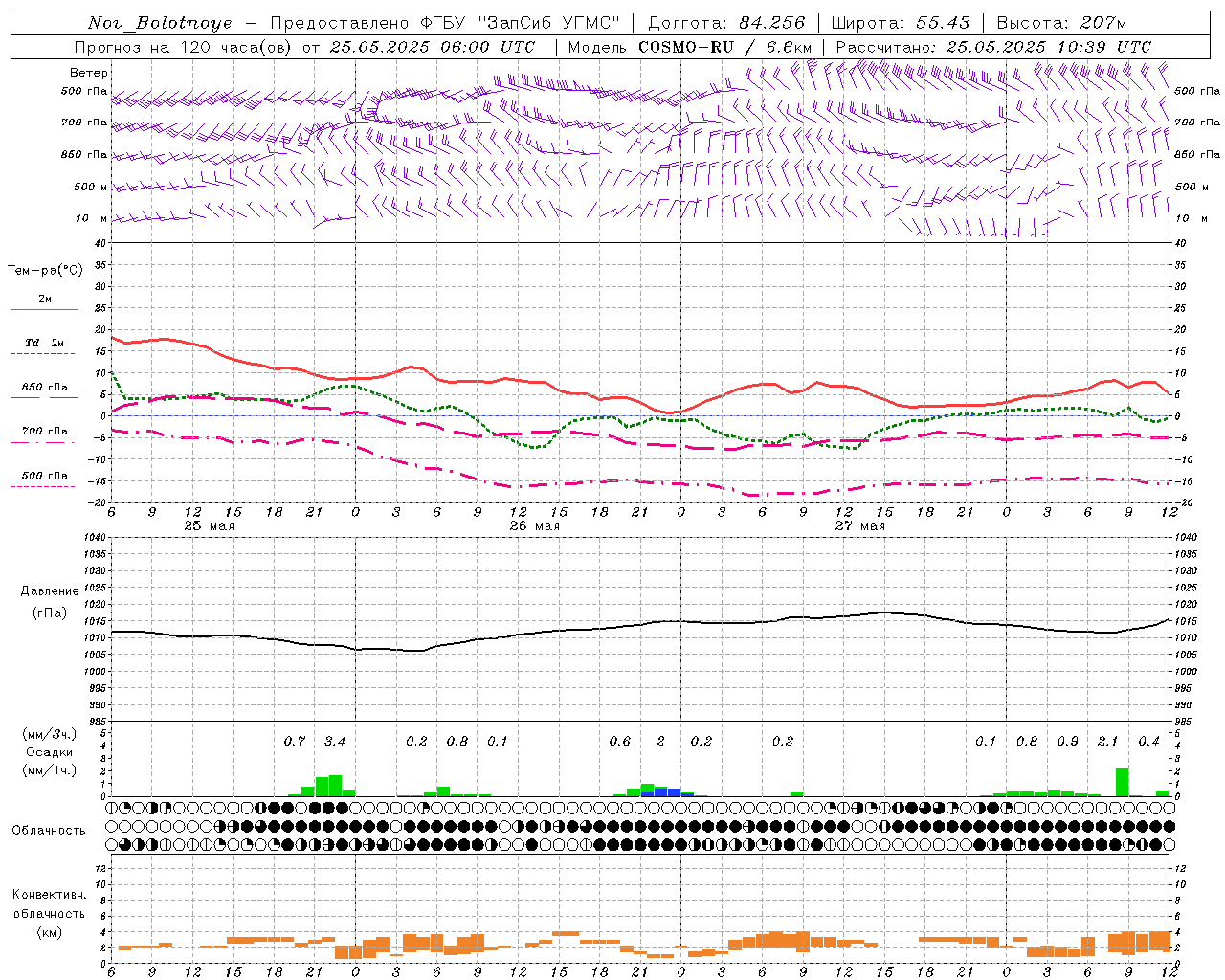Click the latitude value 55.43
Screen dimensions: 1225x980
(x=943, y=23)
